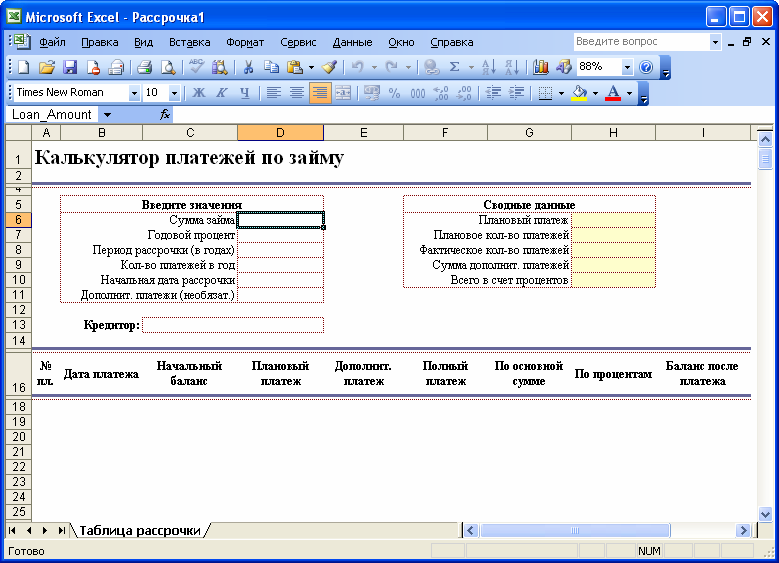Open the paste options arrow
This screenshot has height=563, width=779.
click(x=312, y=67)
